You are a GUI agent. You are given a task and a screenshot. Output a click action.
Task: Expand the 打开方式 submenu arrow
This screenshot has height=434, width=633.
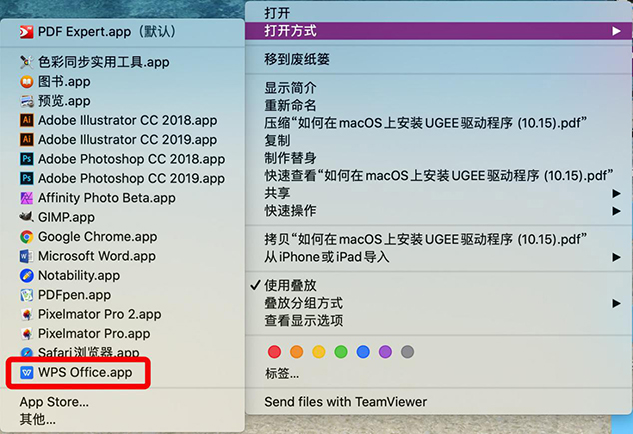[616, 31]
